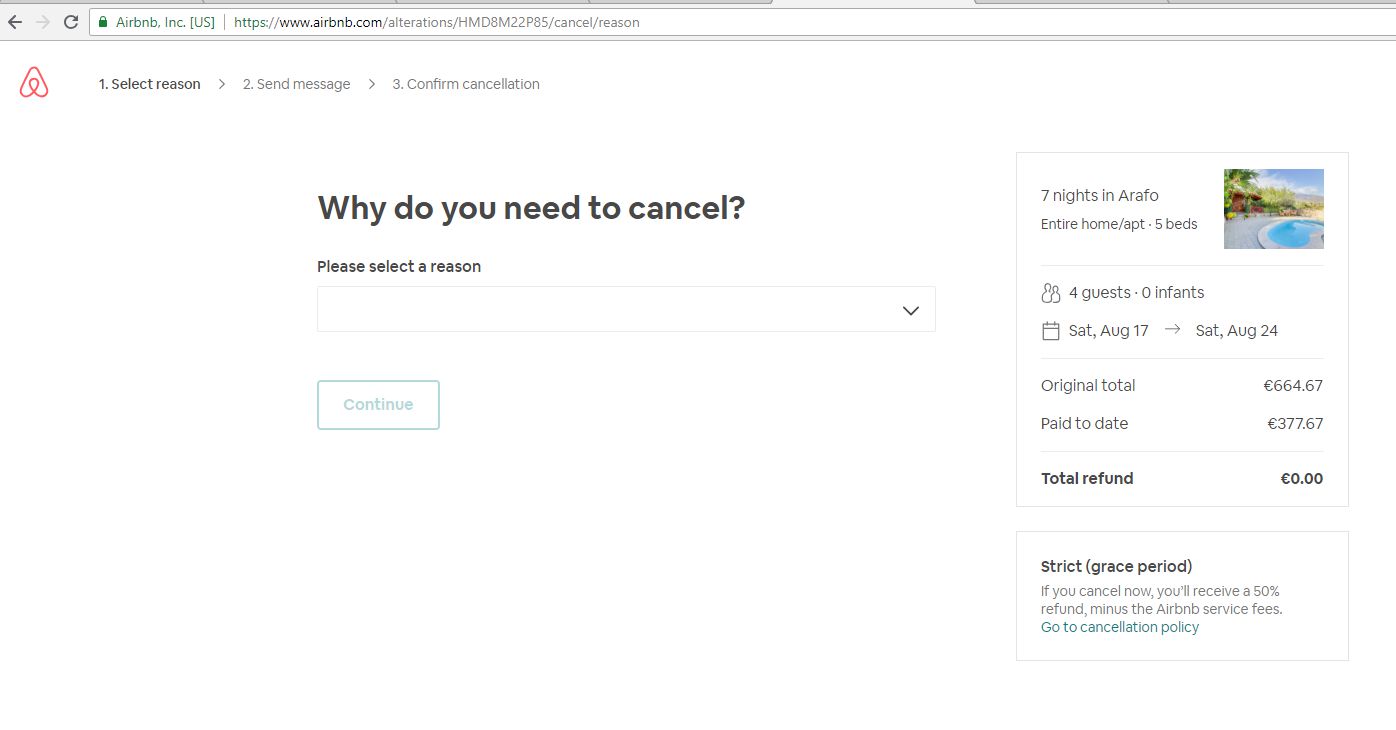Image resolution: width=1396 pixels, height=730 pixels.
Task: Select the Send message step
Action: pos(296,84)
